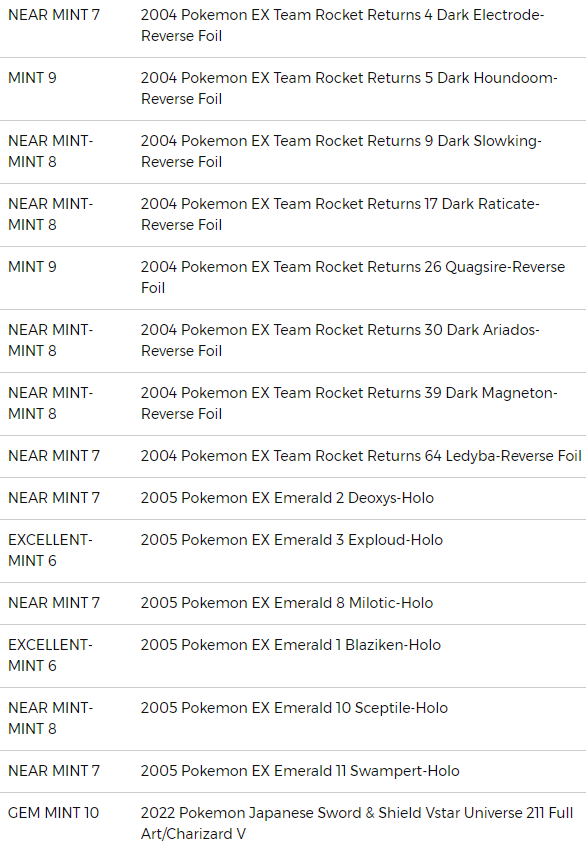
Task: Click the Emerald 1 Blaziken-Holo listing
Action: [293, 656]
